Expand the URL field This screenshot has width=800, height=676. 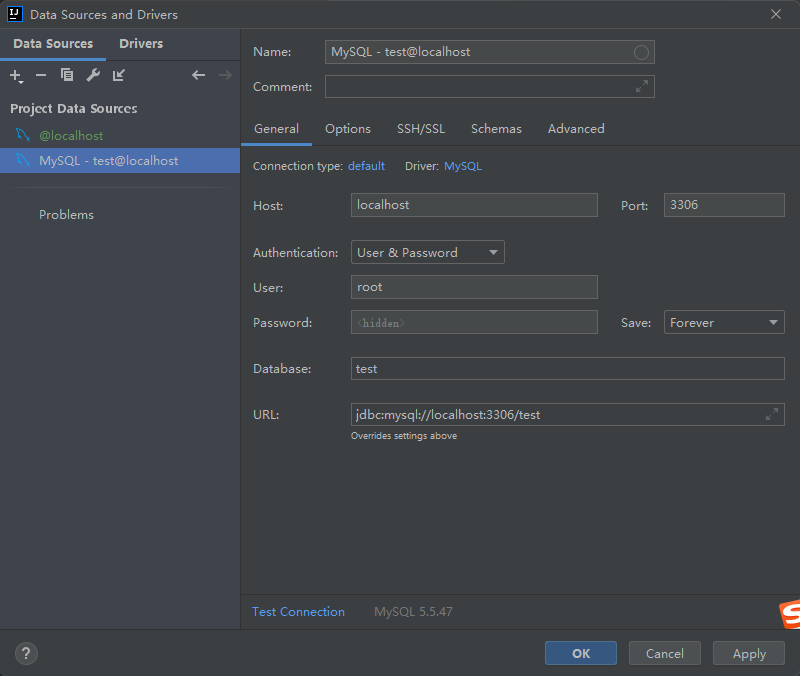[x=771, y=414]
